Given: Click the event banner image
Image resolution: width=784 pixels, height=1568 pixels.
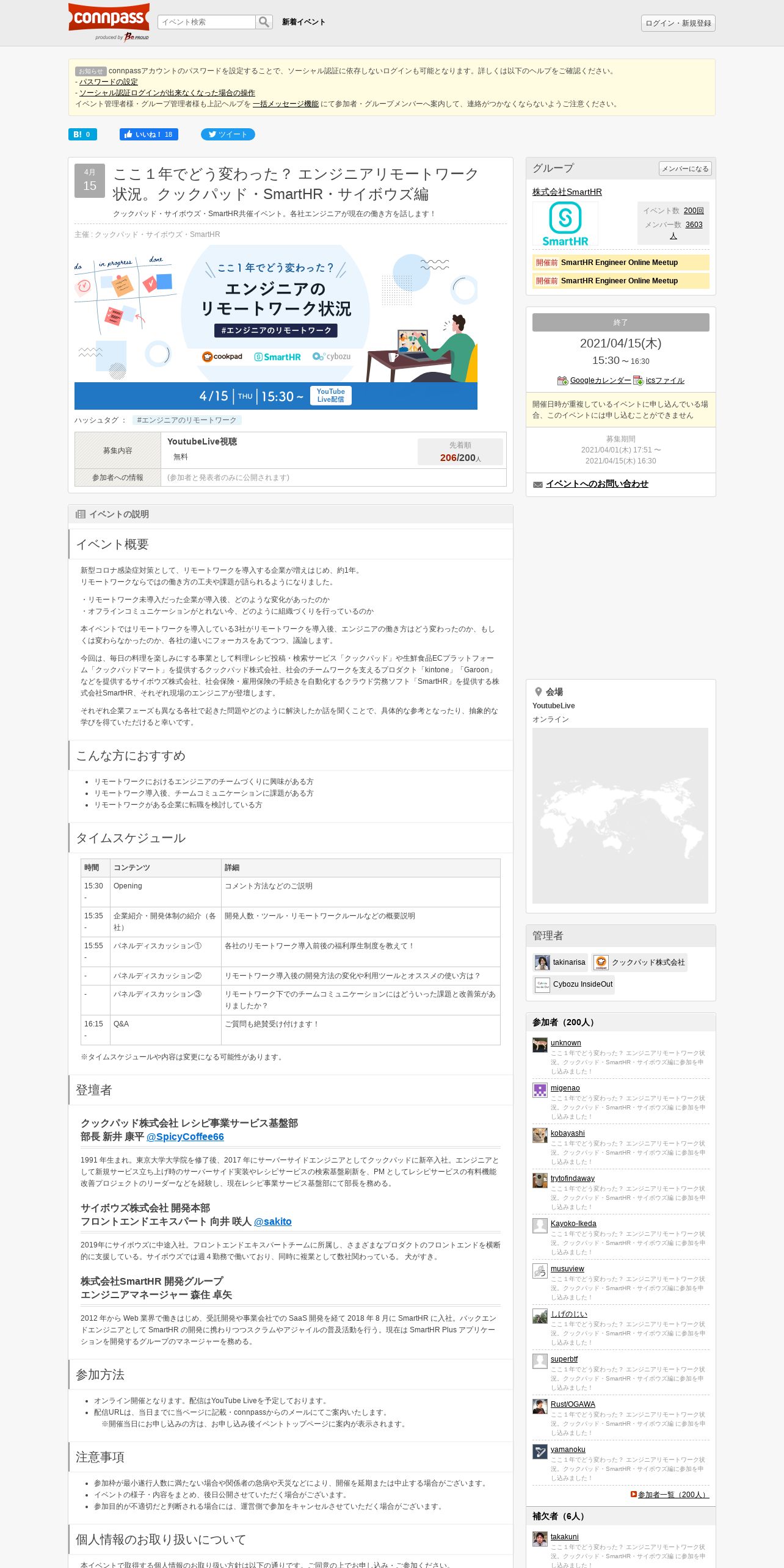Looking at the screenshot, I should pos(276,327).
